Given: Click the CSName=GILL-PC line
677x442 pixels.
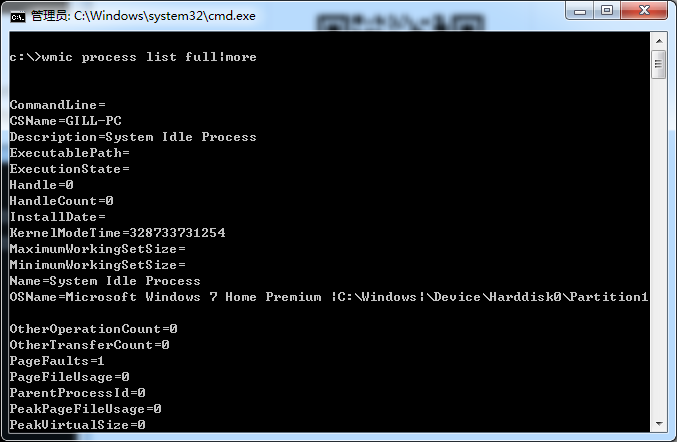Looking at the screenshot, I should [66, 121].
